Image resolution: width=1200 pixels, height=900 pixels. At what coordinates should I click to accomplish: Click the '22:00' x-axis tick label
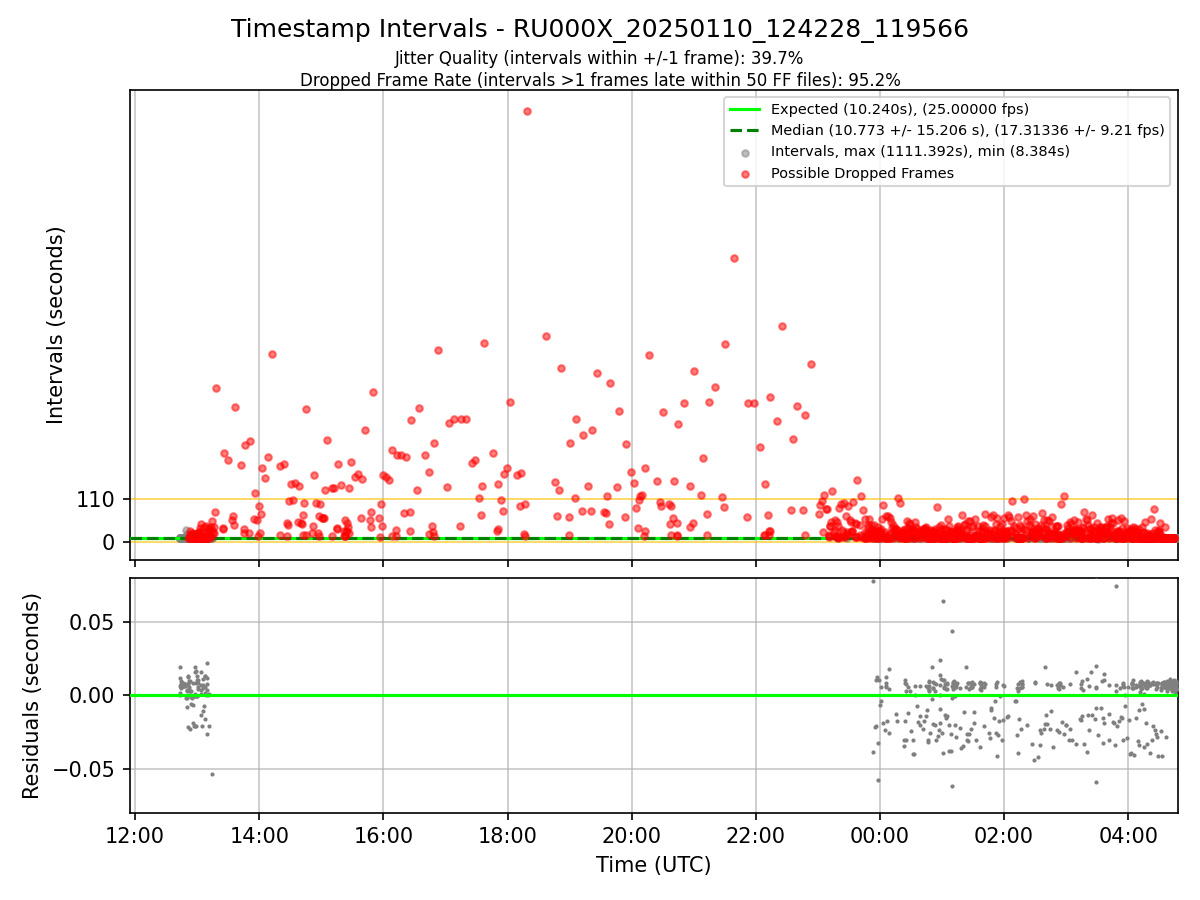tap(756, 834)
